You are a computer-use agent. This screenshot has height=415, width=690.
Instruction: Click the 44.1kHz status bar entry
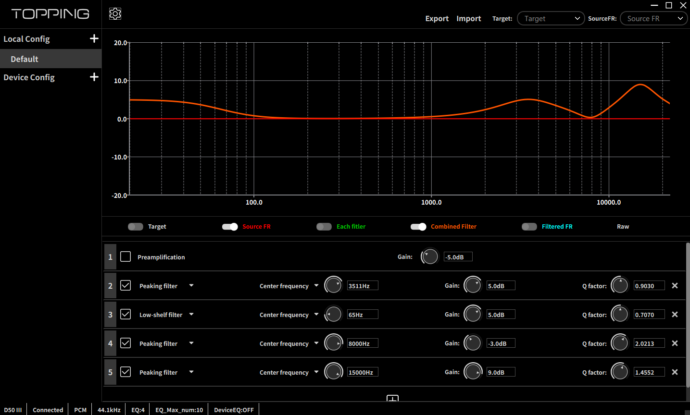tap(109, 410)
